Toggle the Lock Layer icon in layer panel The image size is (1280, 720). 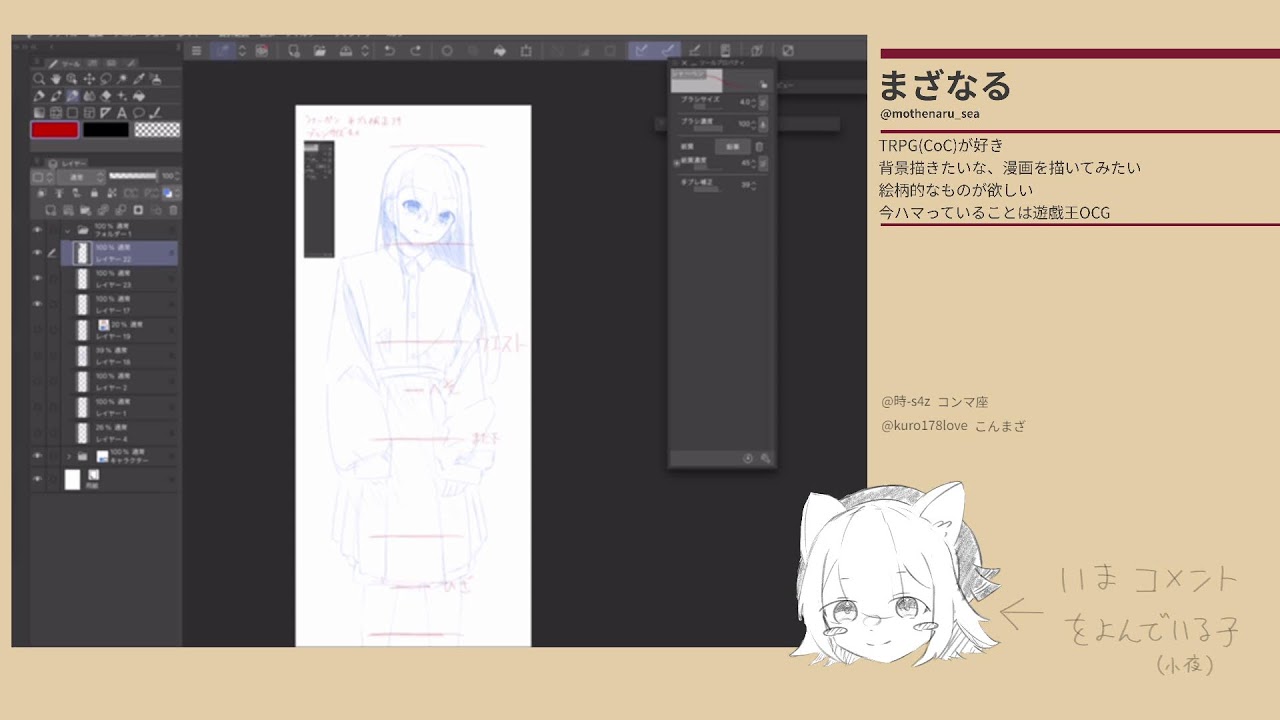tap(94, 193)
